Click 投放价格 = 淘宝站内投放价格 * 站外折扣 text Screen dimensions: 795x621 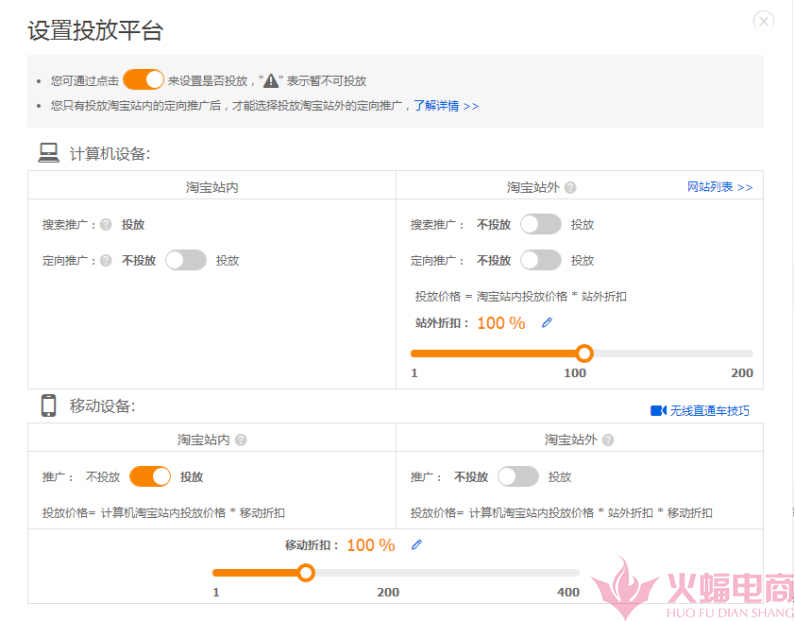tap(521, 297)
